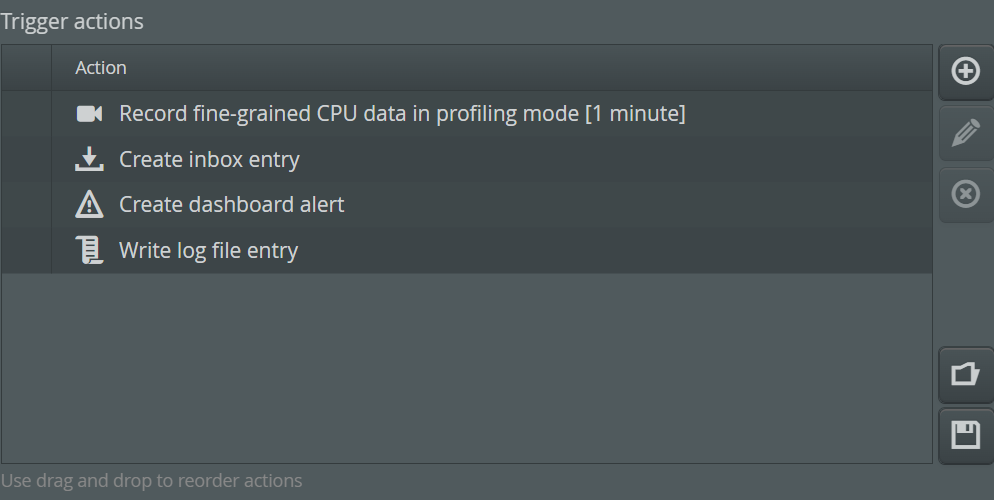Select the Record fine-grained CPU data row
The width and height of the screenshot is (994, 500).
point(402,114)
